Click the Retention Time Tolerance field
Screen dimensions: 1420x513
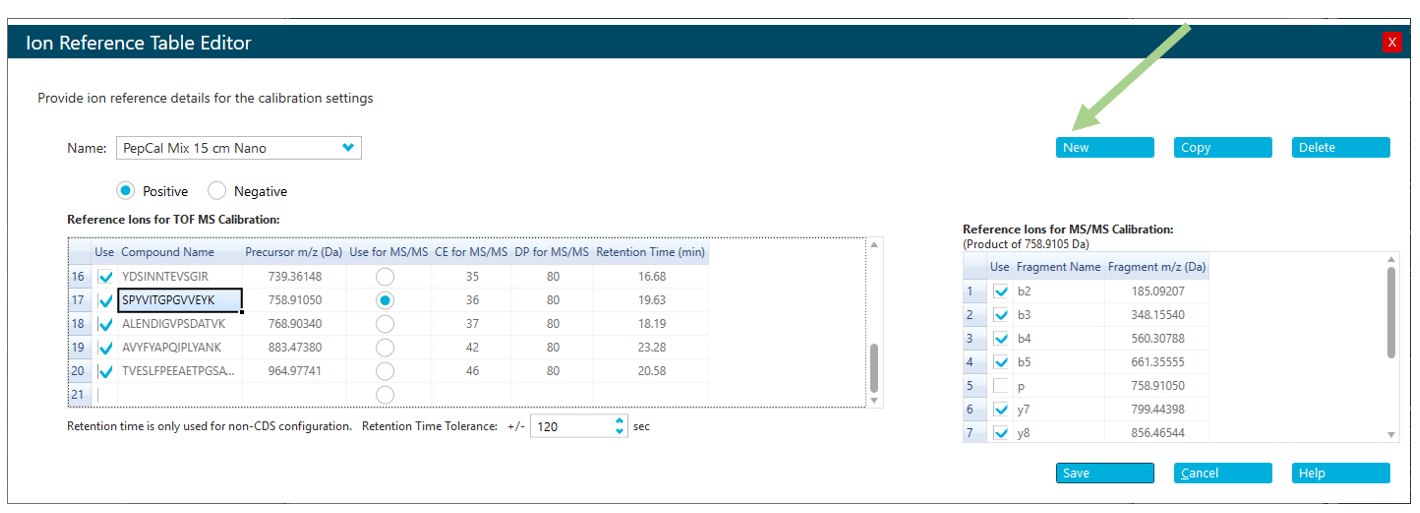point(570,427)
